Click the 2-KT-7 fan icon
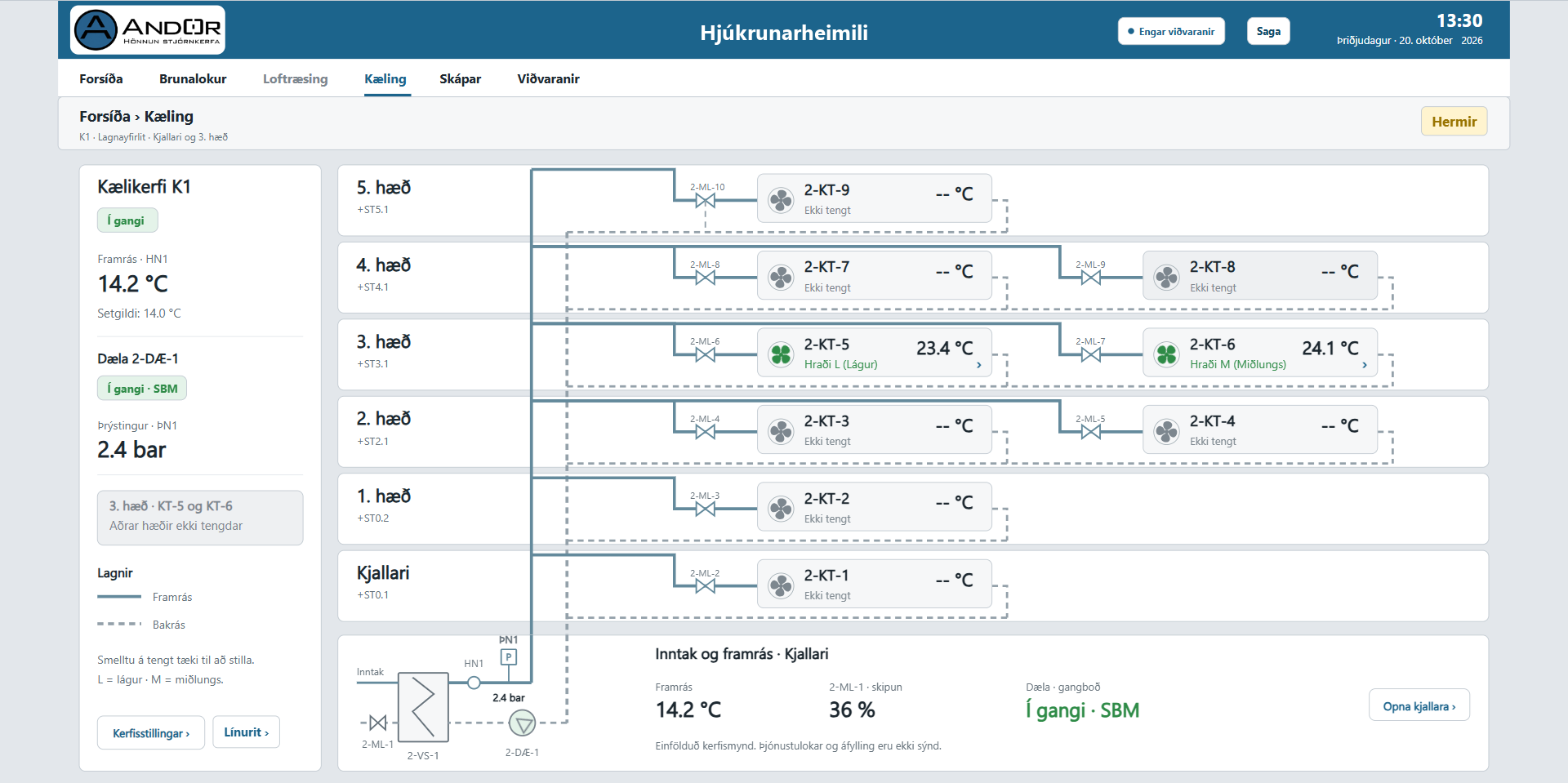Screen dimensions: 1568x783 pyautogui.click(x=781, y=278)
